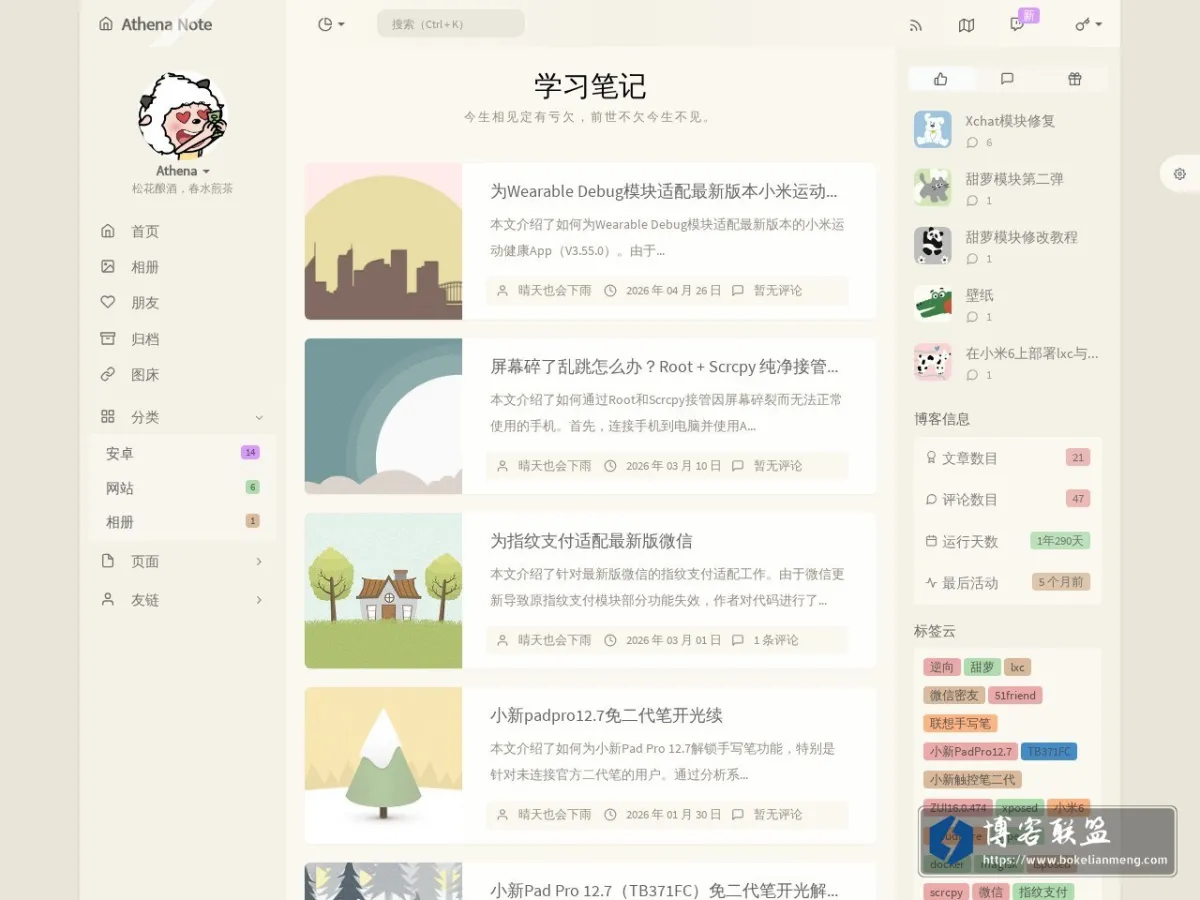Open article 屏幕碎了乱跳怎么办？Root + Scrcpy
This screenshot has width=1200, height=900.
pos(664,366)
